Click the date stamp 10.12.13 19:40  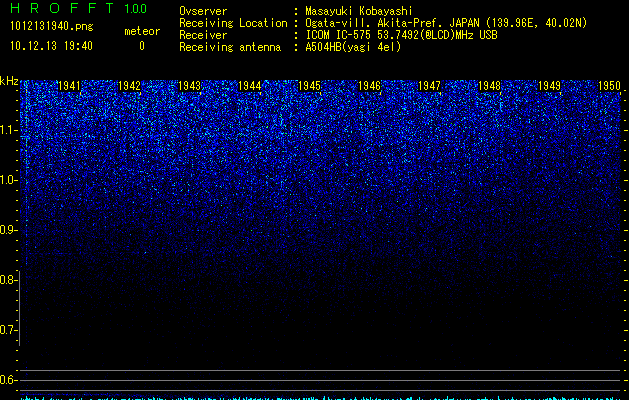(51, 46)
